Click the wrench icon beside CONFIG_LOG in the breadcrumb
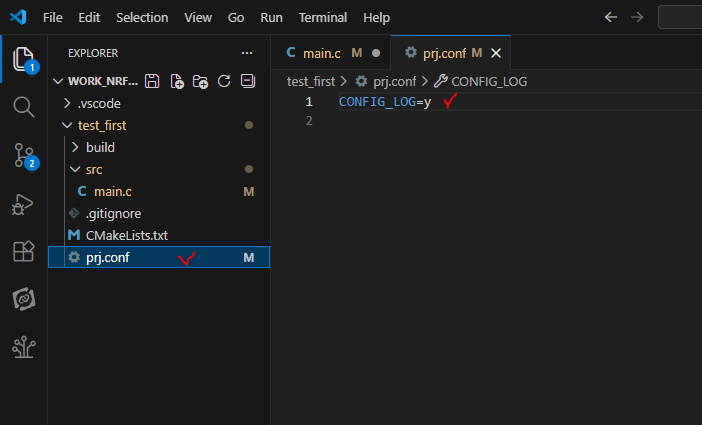The image size is (702, 425). pos(441,81)
